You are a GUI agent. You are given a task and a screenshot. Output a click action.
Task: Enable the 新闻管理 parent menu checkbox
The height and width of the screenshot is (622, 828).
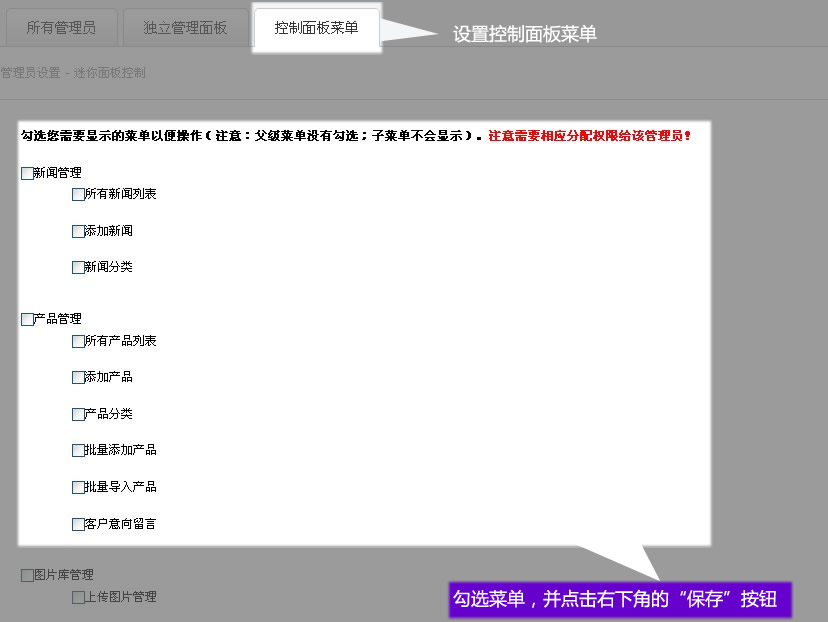27,174
